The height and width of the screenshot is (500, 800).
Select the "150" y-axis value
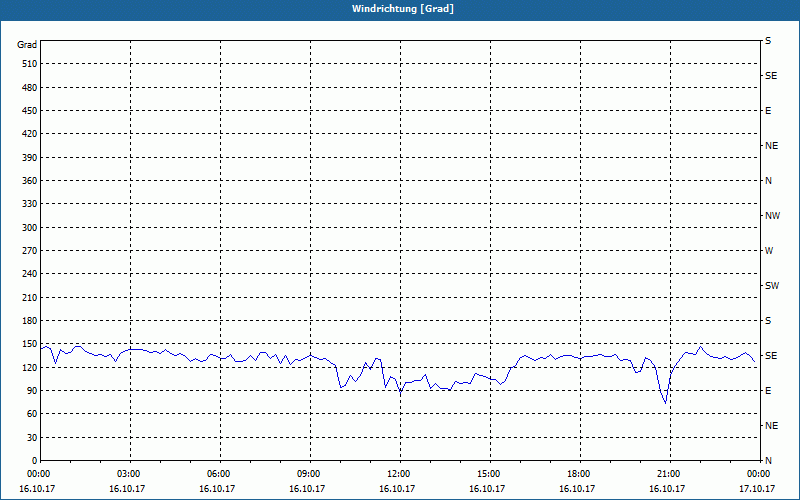click(30, 344)
